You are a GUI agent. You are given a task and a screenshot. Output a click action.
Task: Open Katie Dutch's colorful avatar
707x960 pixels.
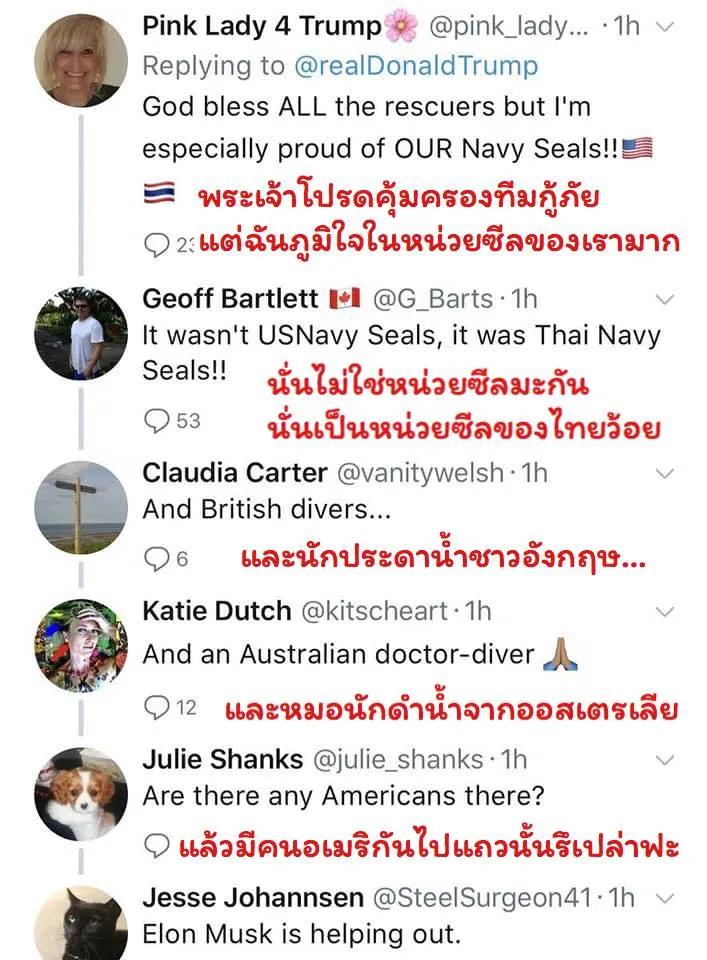80,646
